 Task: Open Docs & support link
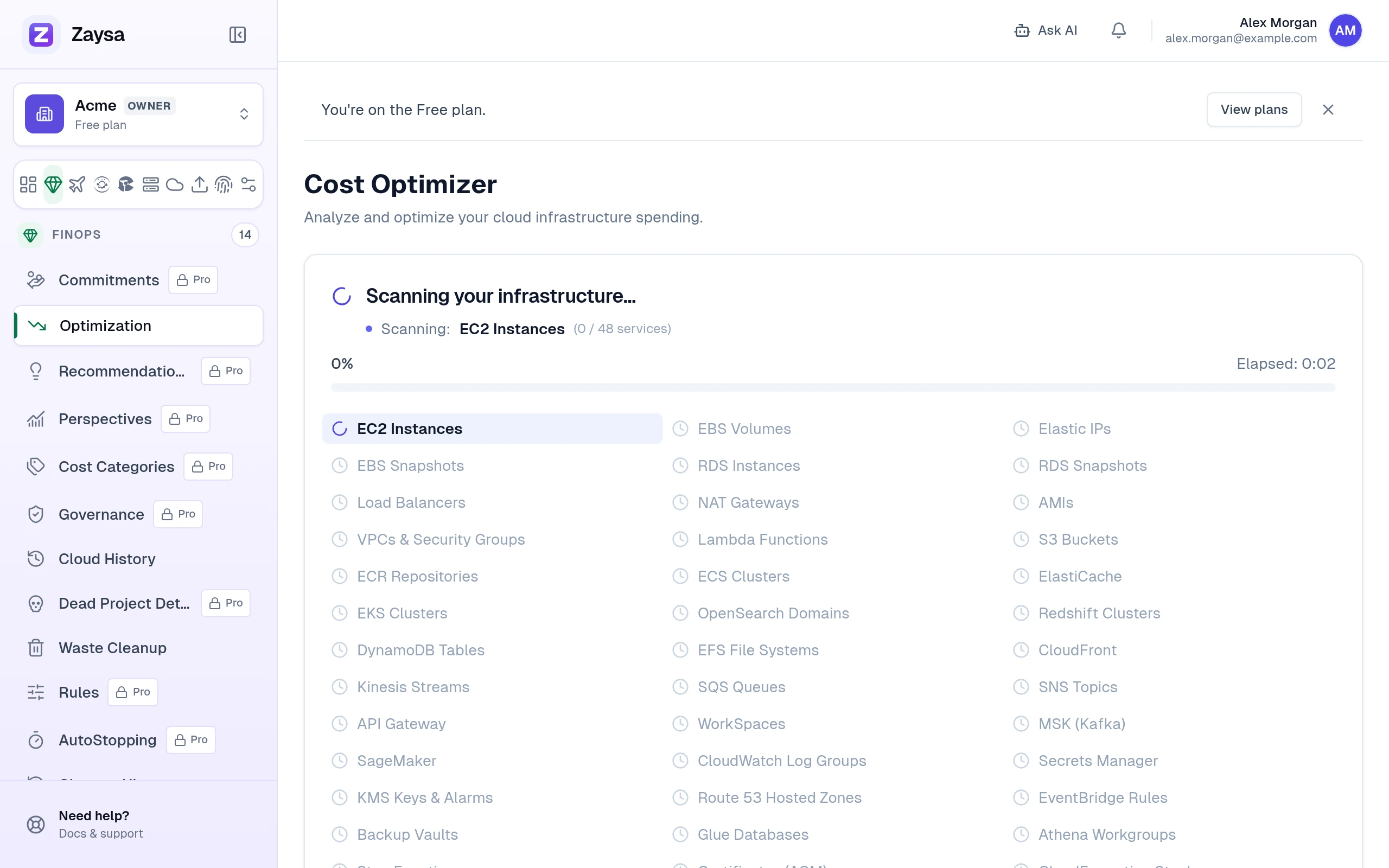coord(100,833)
